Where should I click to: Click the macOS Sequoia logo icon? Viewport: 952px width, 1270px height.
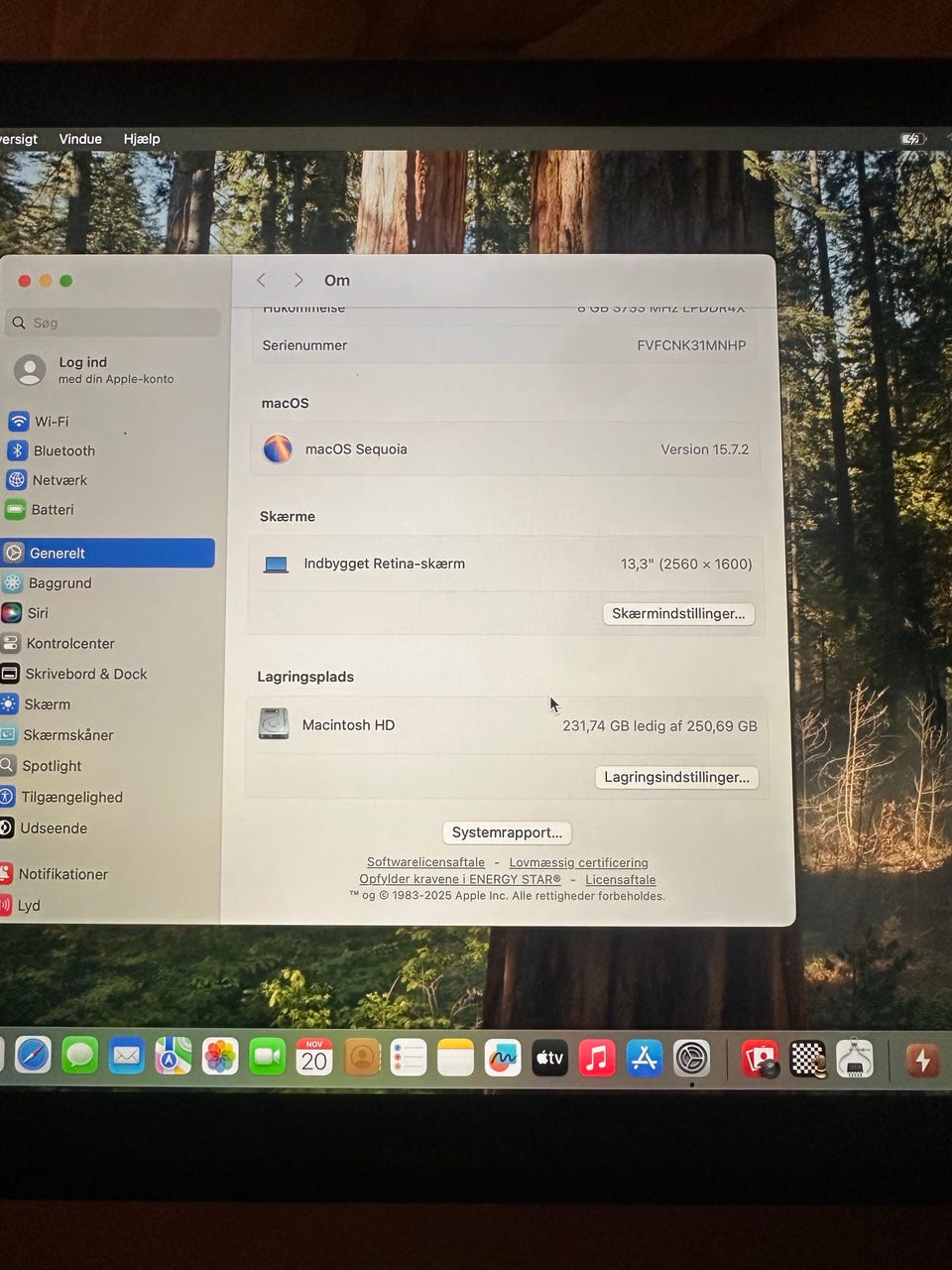tap(278, 448)
